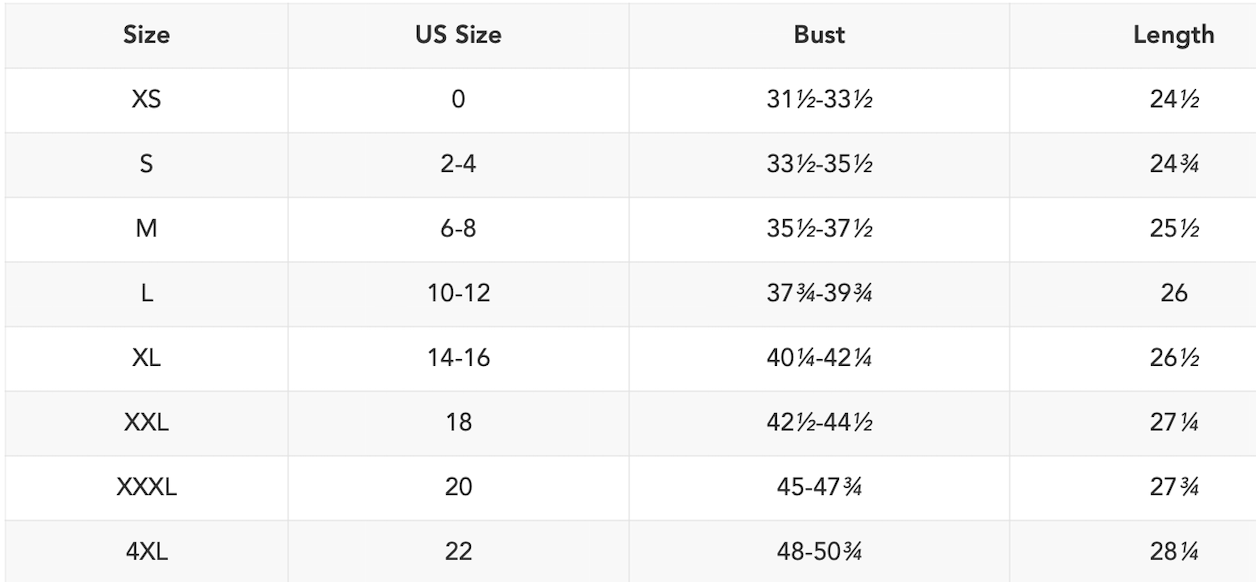
Task: Select the XXXL size cell
Action: coord(146,487)
